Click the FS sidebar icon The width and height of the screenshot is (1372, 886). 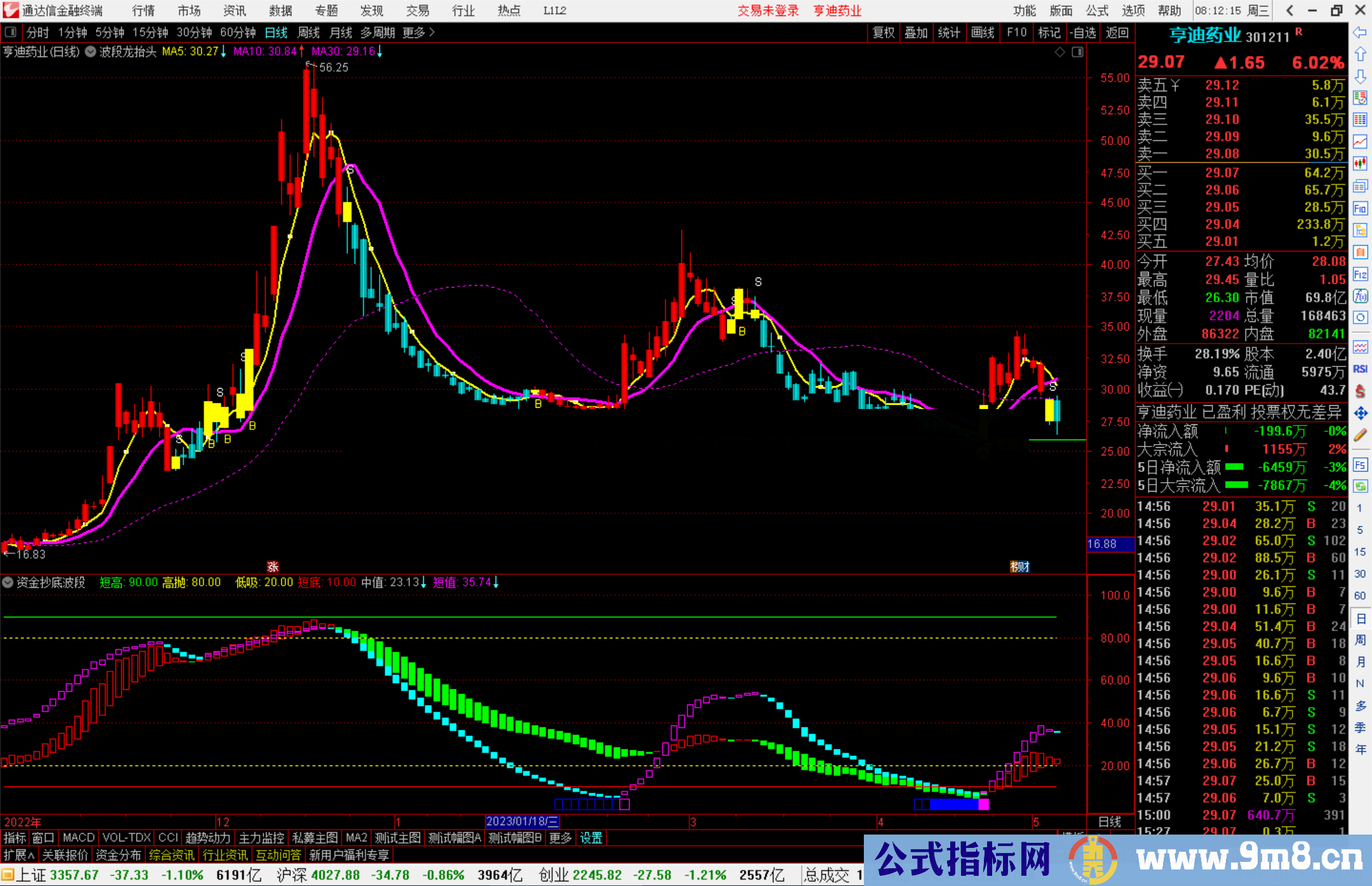pyautogui.click(x=1360, y=465)
